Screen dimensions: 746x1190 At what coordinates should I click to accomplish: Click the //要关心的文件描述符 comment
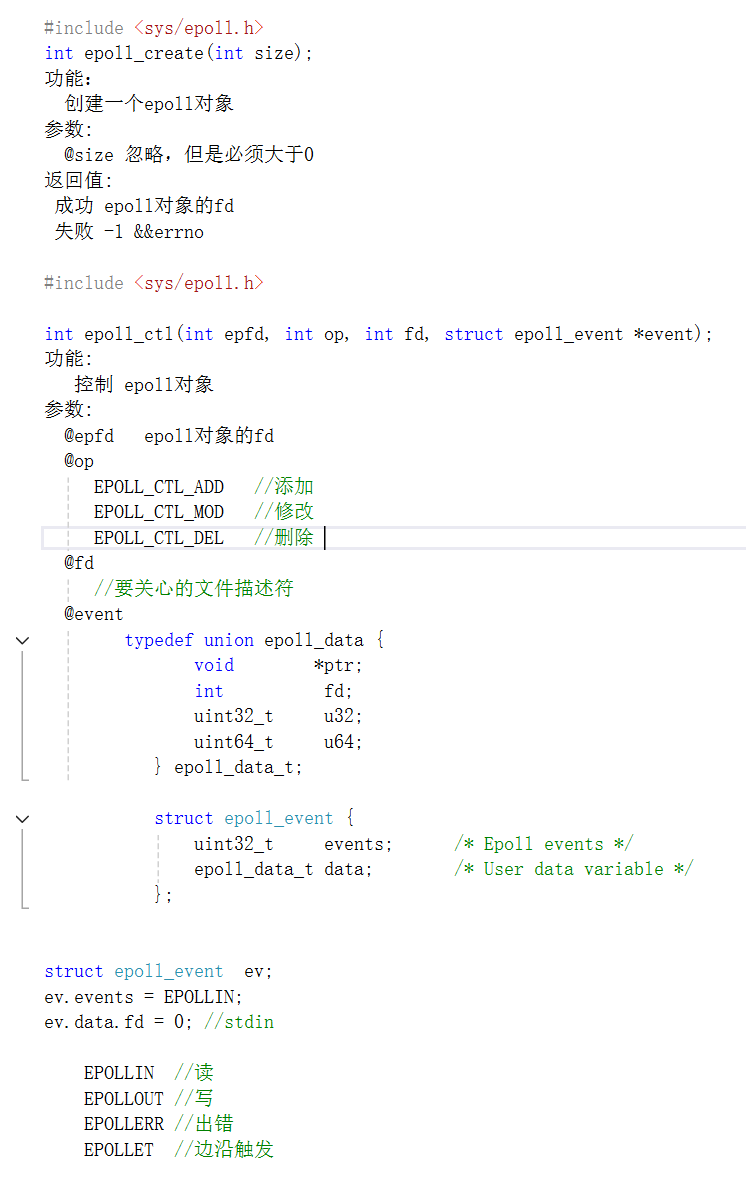[194, 589]
